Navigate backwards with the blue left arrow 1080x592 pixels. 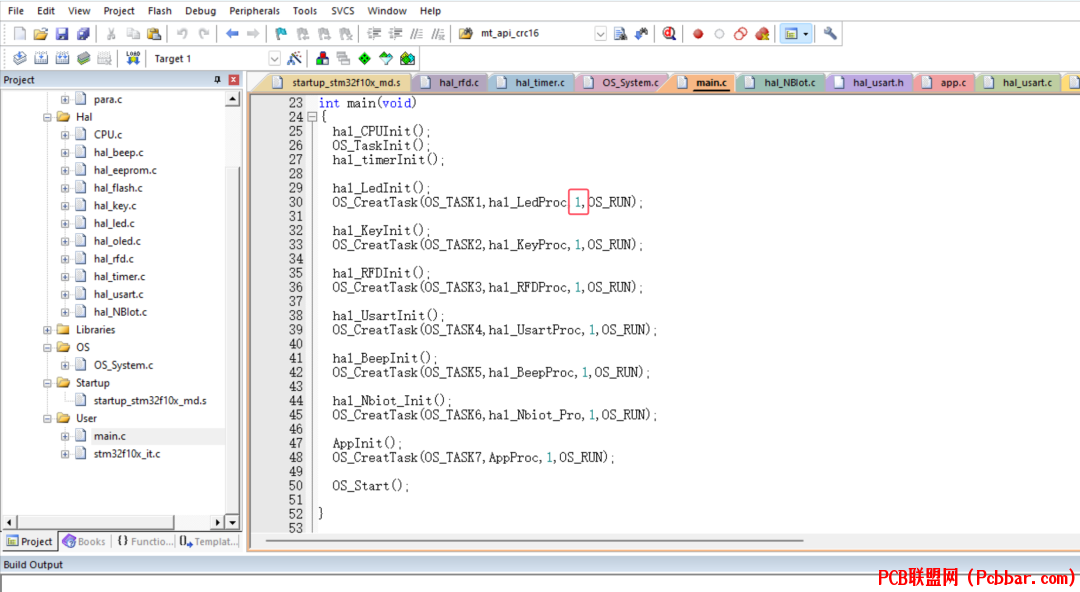[232, 34]
